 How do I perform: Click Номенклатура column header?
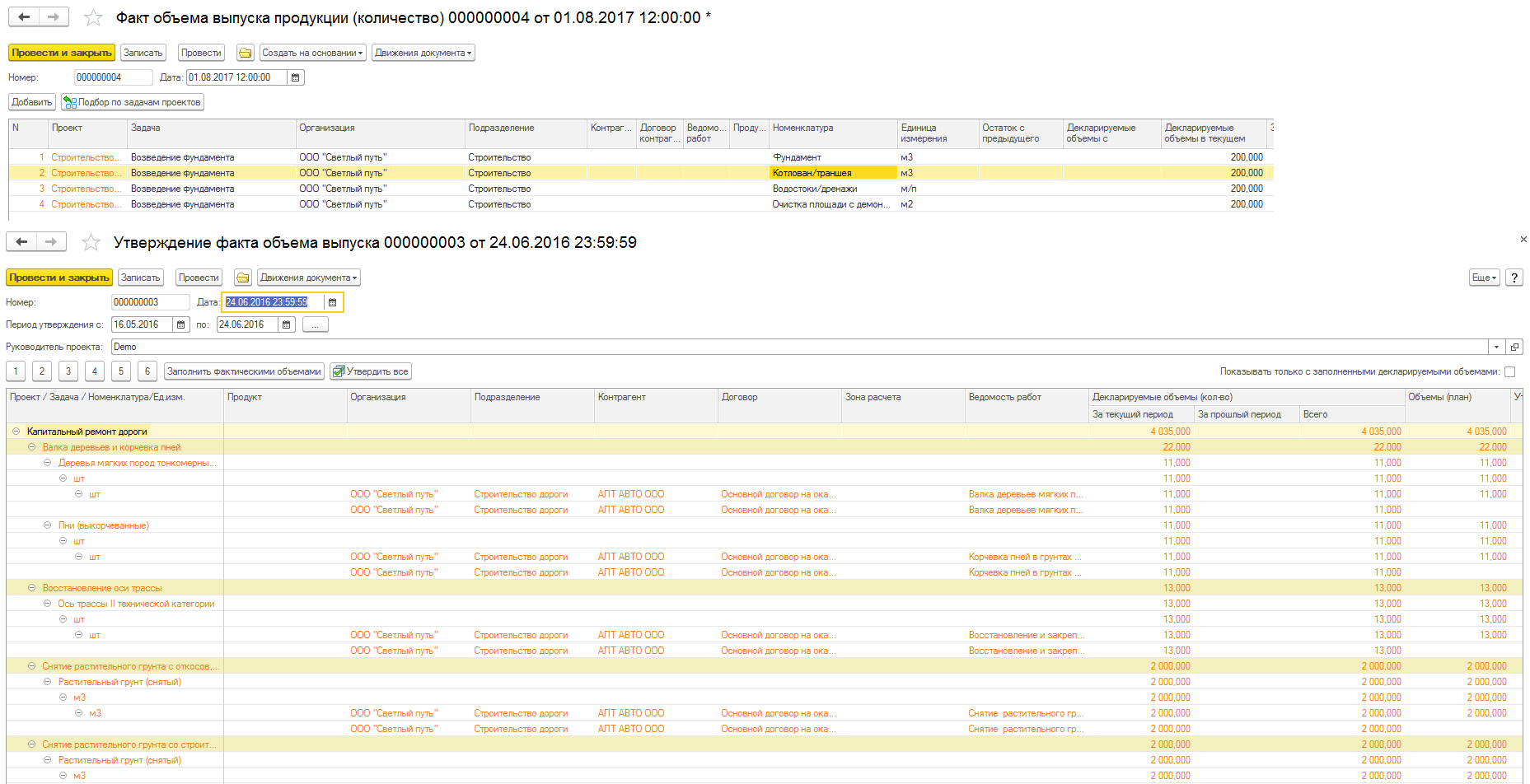point(833,133)
